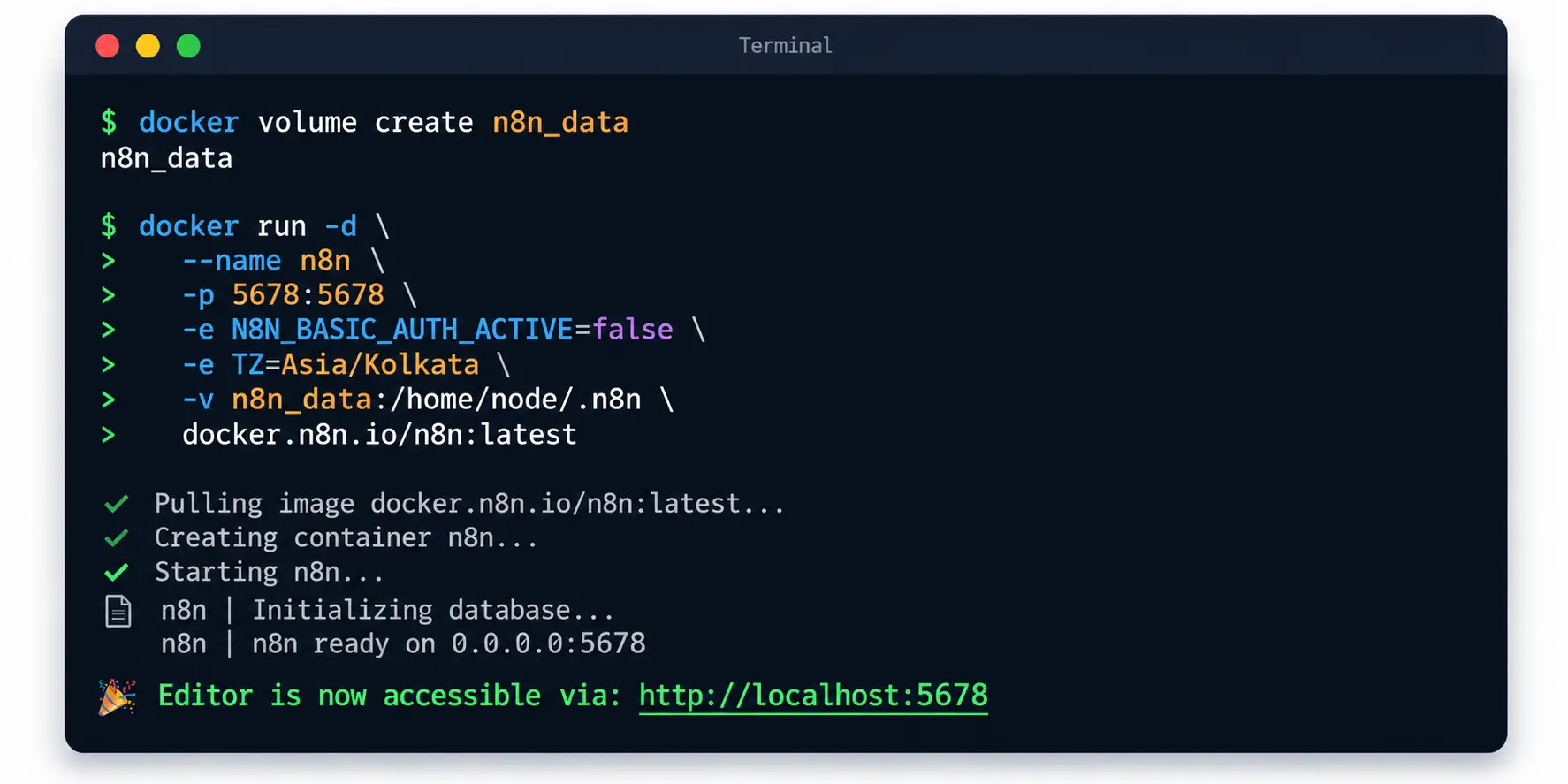Click 'n8n_data' in the volume create command
The image size is (1568, 784).
pos(560,122)
